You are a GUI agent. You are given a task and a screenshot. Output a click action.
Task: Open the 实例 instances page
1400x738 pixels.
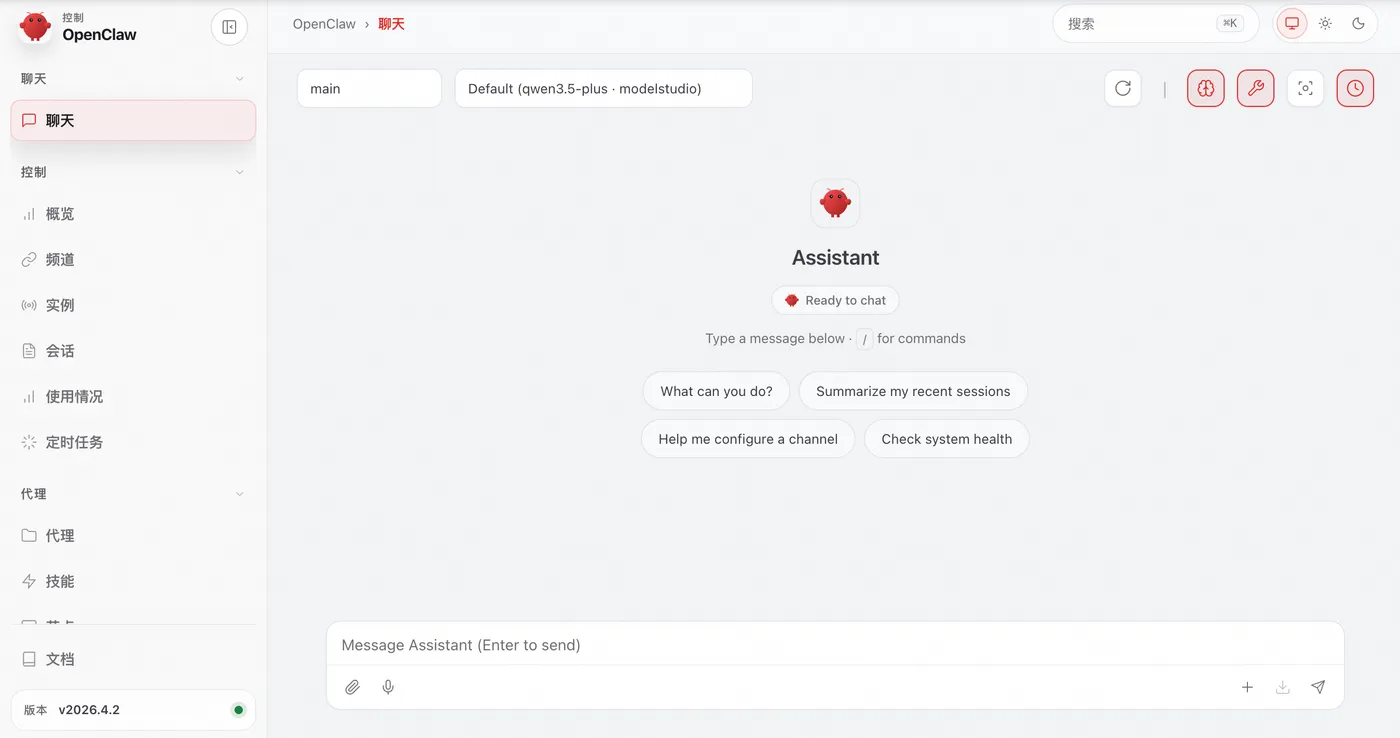point(133,305)
